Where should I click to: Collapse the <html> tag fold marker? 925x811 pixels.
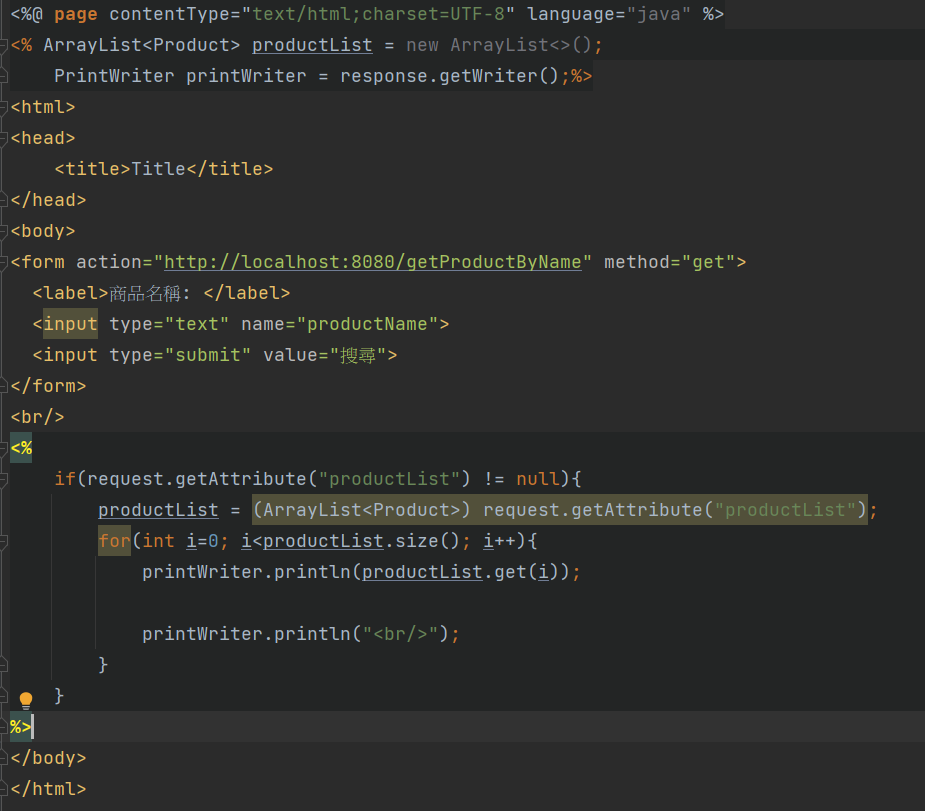3,107
